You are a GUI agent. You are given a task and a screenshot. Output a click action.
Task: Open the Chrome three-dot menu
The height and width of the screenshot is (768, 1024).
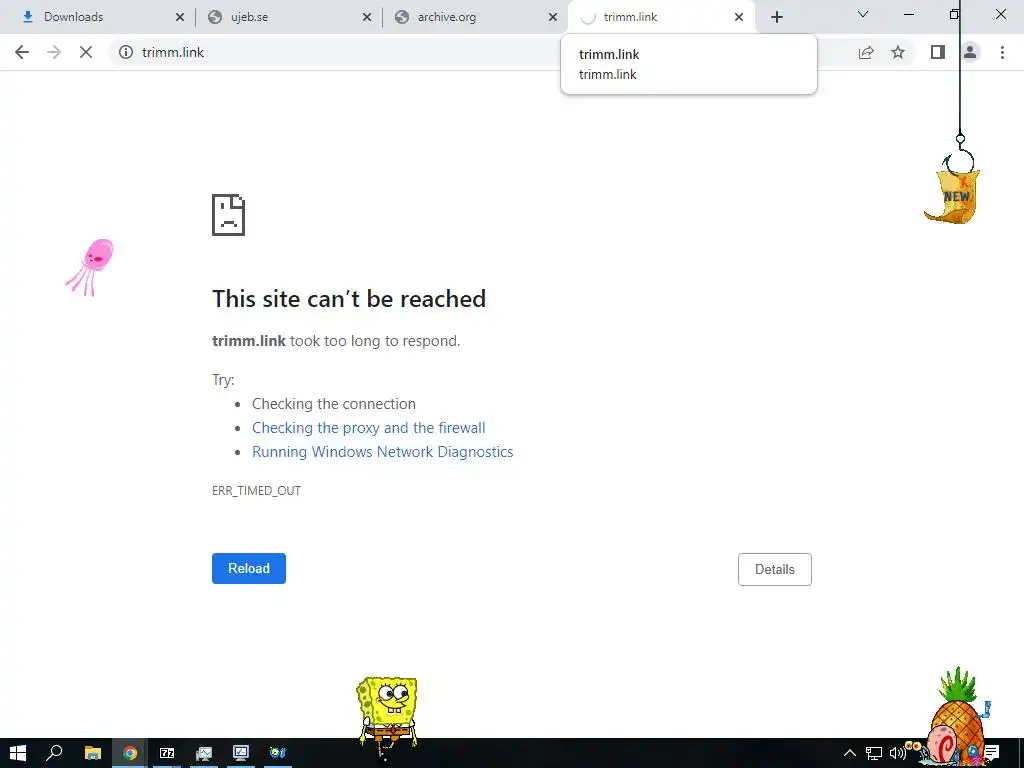(1002, 52)
